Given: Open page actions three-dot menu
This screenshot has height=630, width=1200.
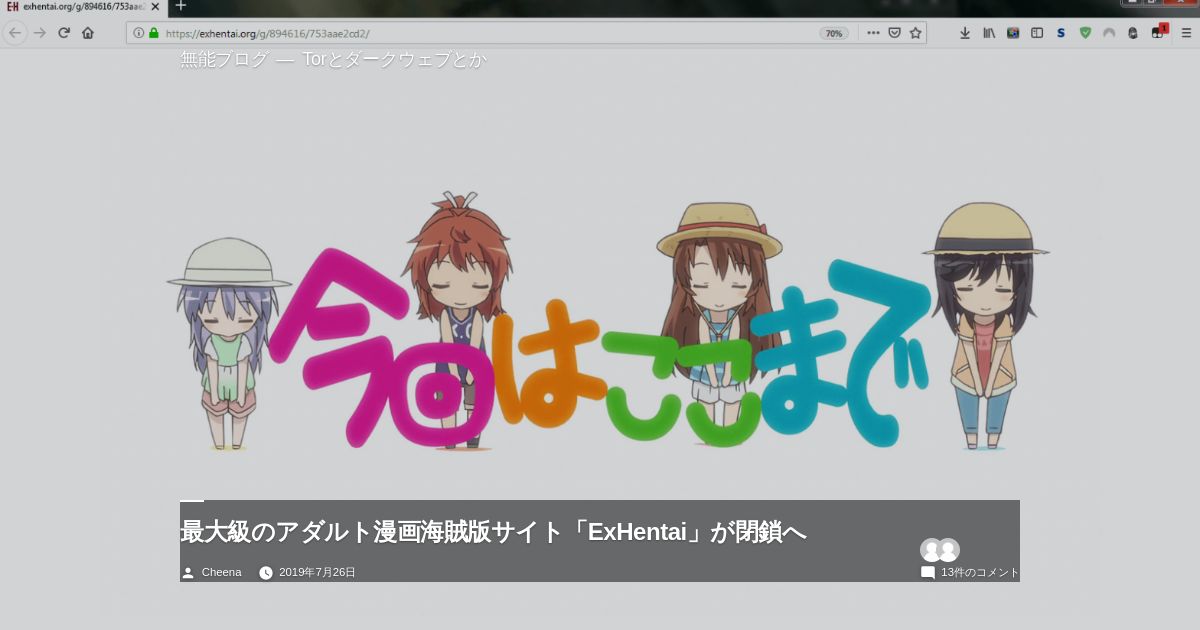Looking at the screenshot, I should tap(873, 33).
